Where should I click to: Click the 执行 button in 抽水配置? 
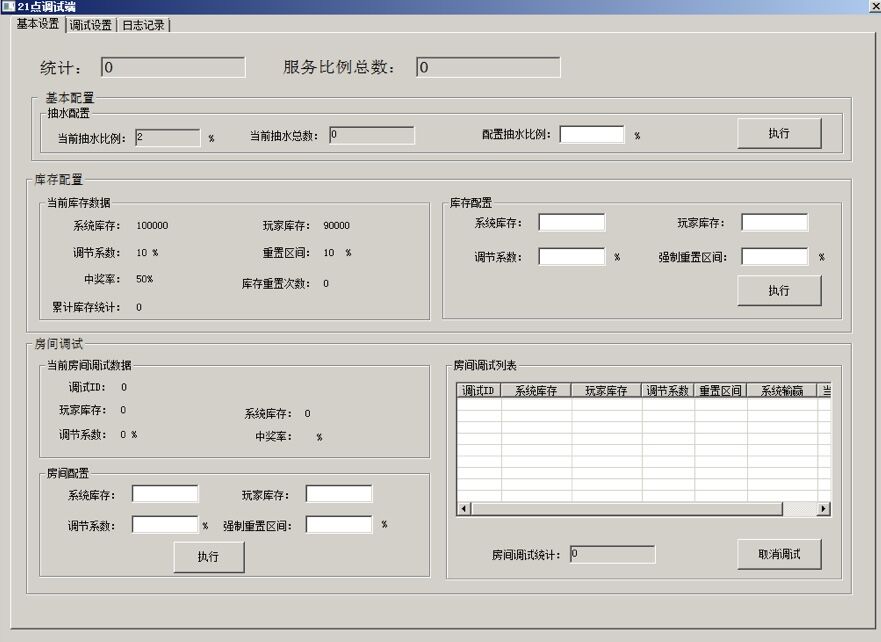(779, 133)
